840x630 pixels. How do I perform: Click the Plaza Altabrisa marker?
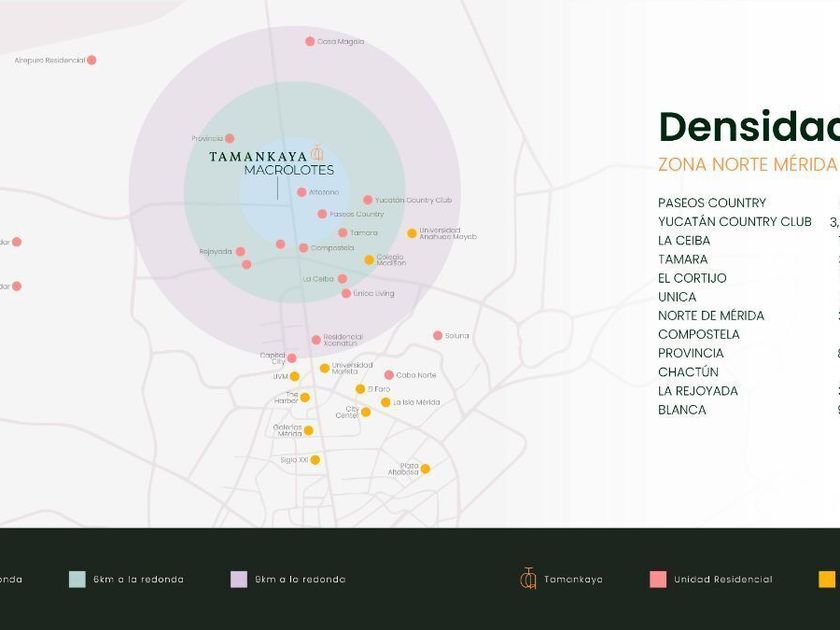point(425,469)
